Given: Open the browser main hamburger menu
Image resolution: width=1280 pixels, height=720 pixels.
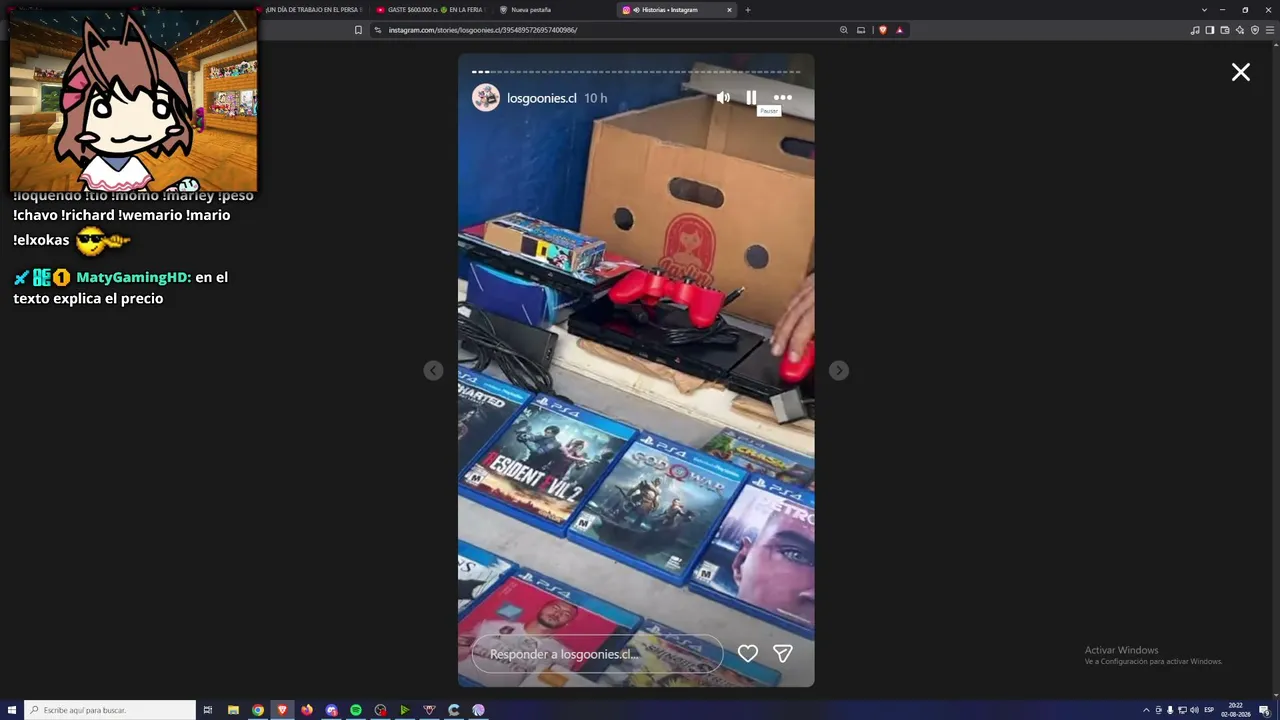Looking at the screenshot, I should click(1269, 30).
